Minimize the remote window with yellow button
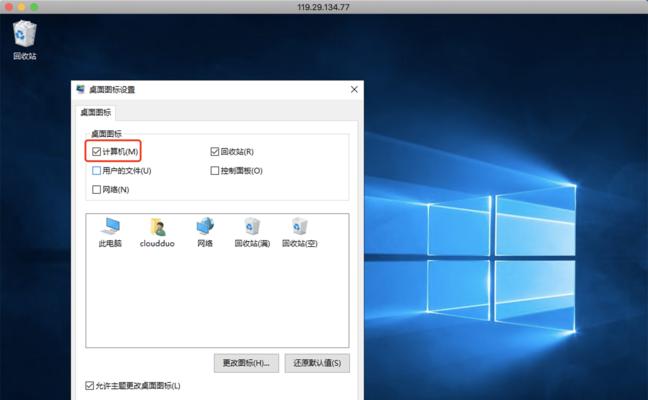This screenshot has width=648, height=400. [21, 7]
